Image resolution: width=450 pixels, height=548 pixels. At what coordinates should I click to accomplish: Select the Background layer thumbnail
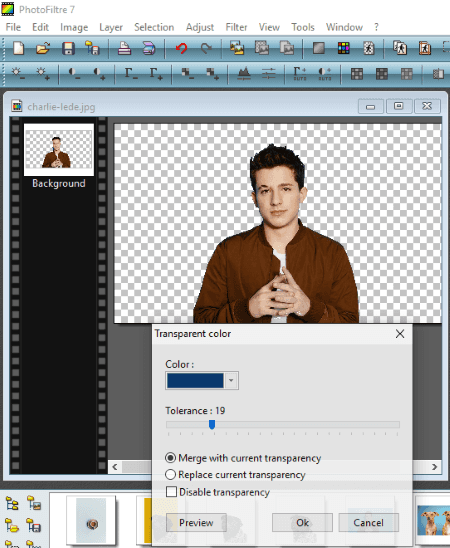click(x=59, y=150)
